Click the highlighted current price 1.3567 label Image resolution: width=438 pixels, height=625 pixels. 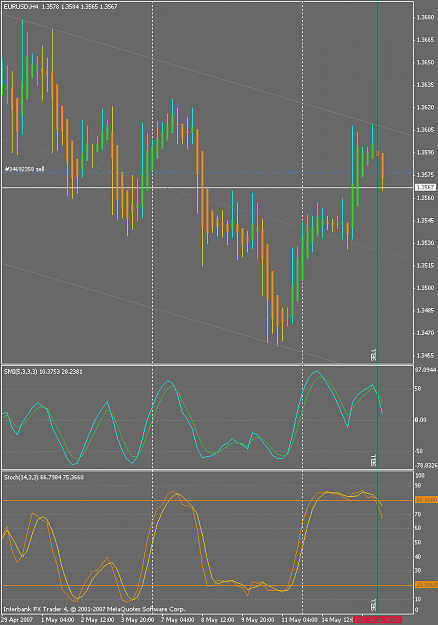point(426,187)
